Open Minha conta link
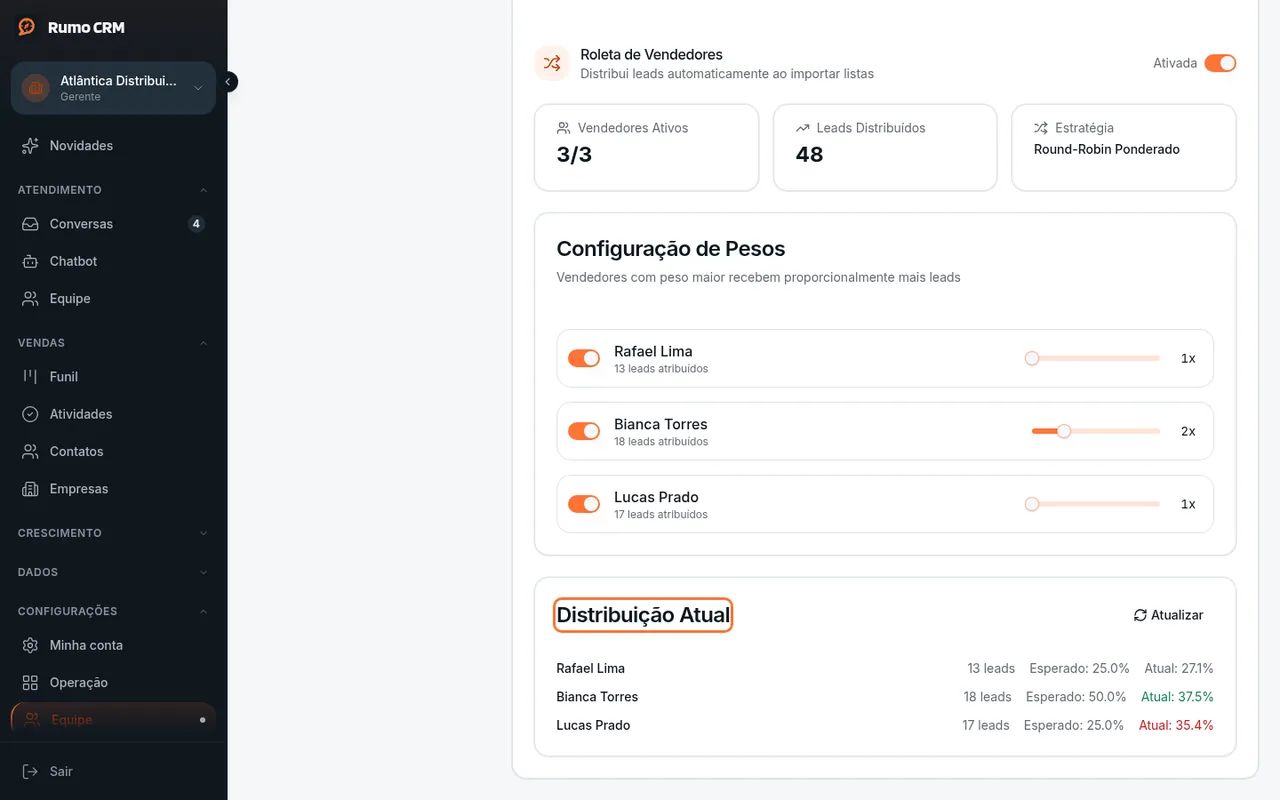The image size is (1280, 800). pos(113,645)
